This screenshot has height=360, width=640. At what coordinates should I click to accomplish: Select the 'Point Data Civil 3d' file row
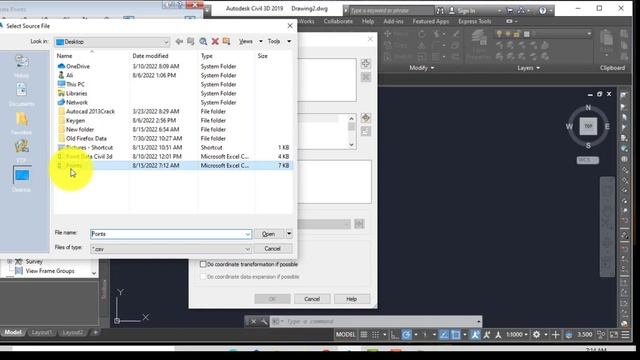[x=173, y=156]
